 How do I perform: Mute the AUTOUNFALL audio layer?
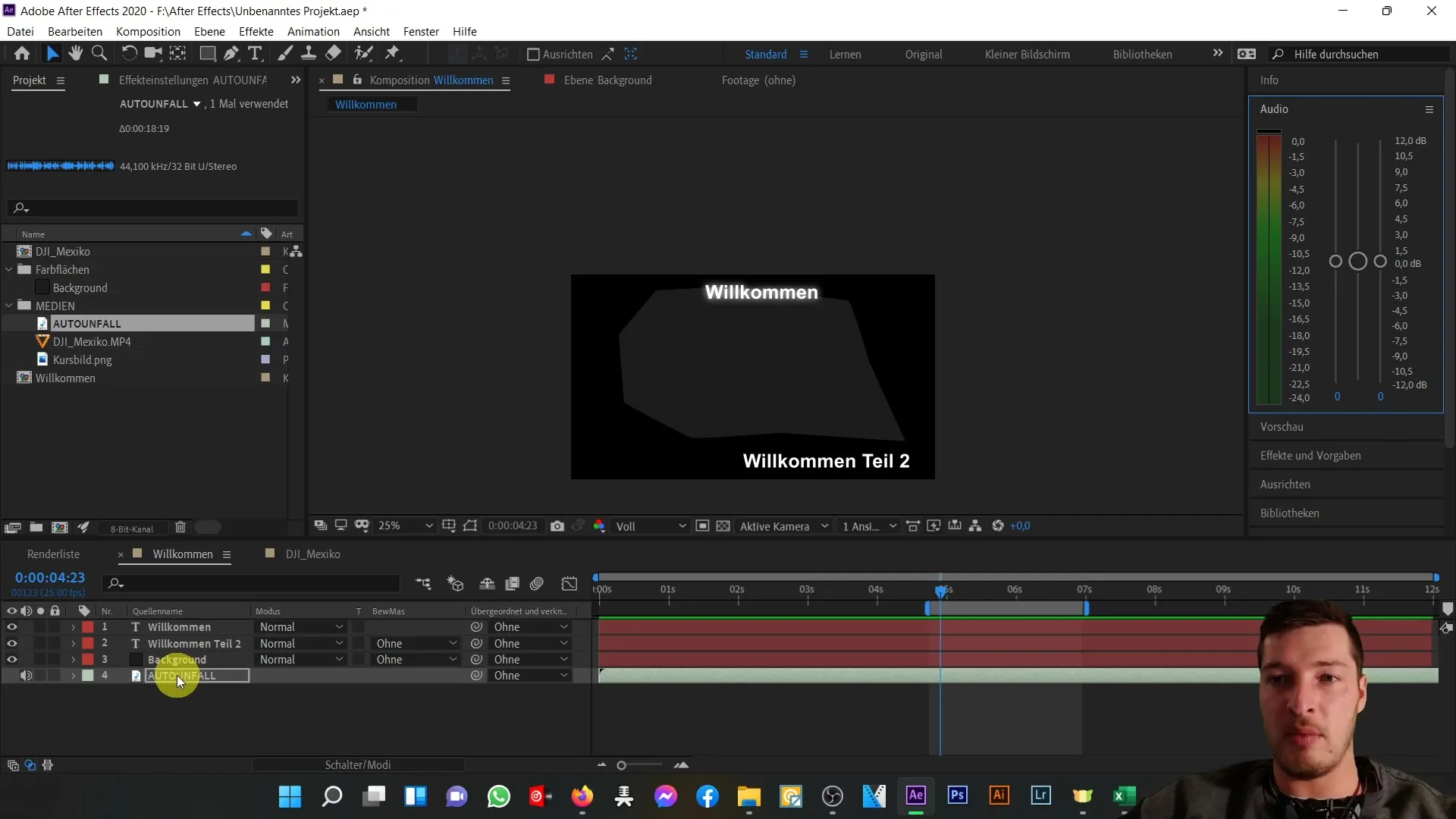(x=26, y=676)
